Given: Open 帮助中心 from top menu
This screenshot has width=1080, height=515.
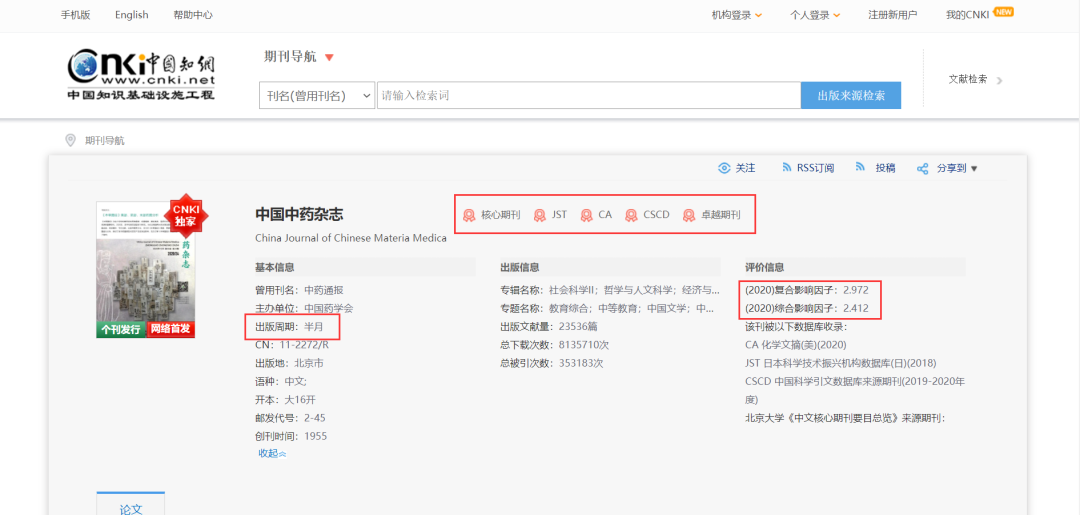Looking at the screenshot, I should click(x=193, y=14).
